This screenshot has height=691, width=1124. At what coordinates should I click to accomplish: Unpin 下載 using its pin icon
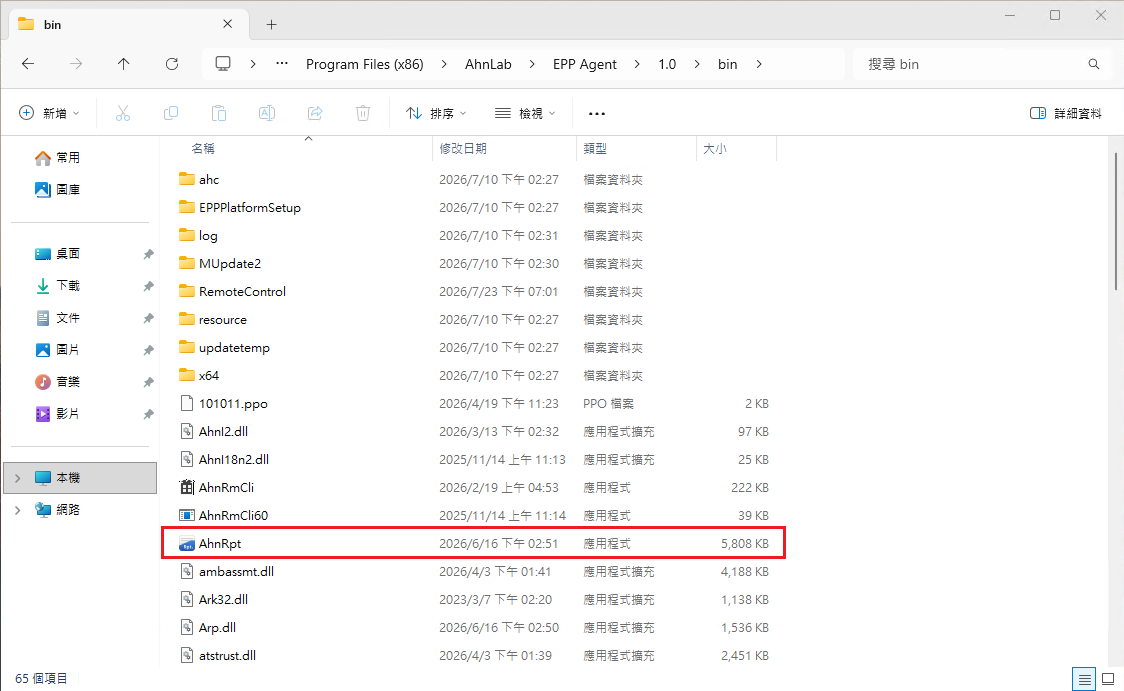(148, 286)
